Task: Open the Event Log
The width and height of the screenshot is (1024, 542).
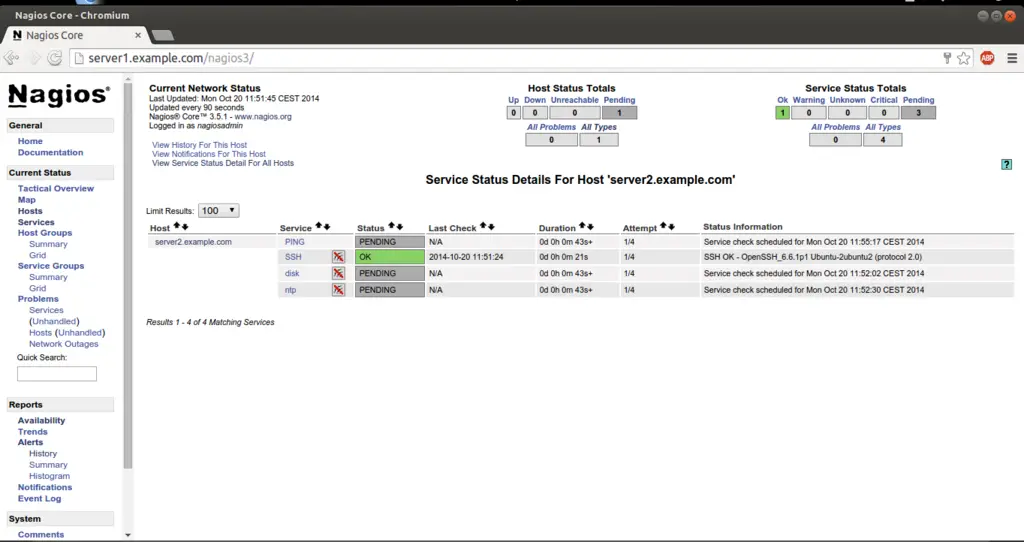Action: (39, 498)
